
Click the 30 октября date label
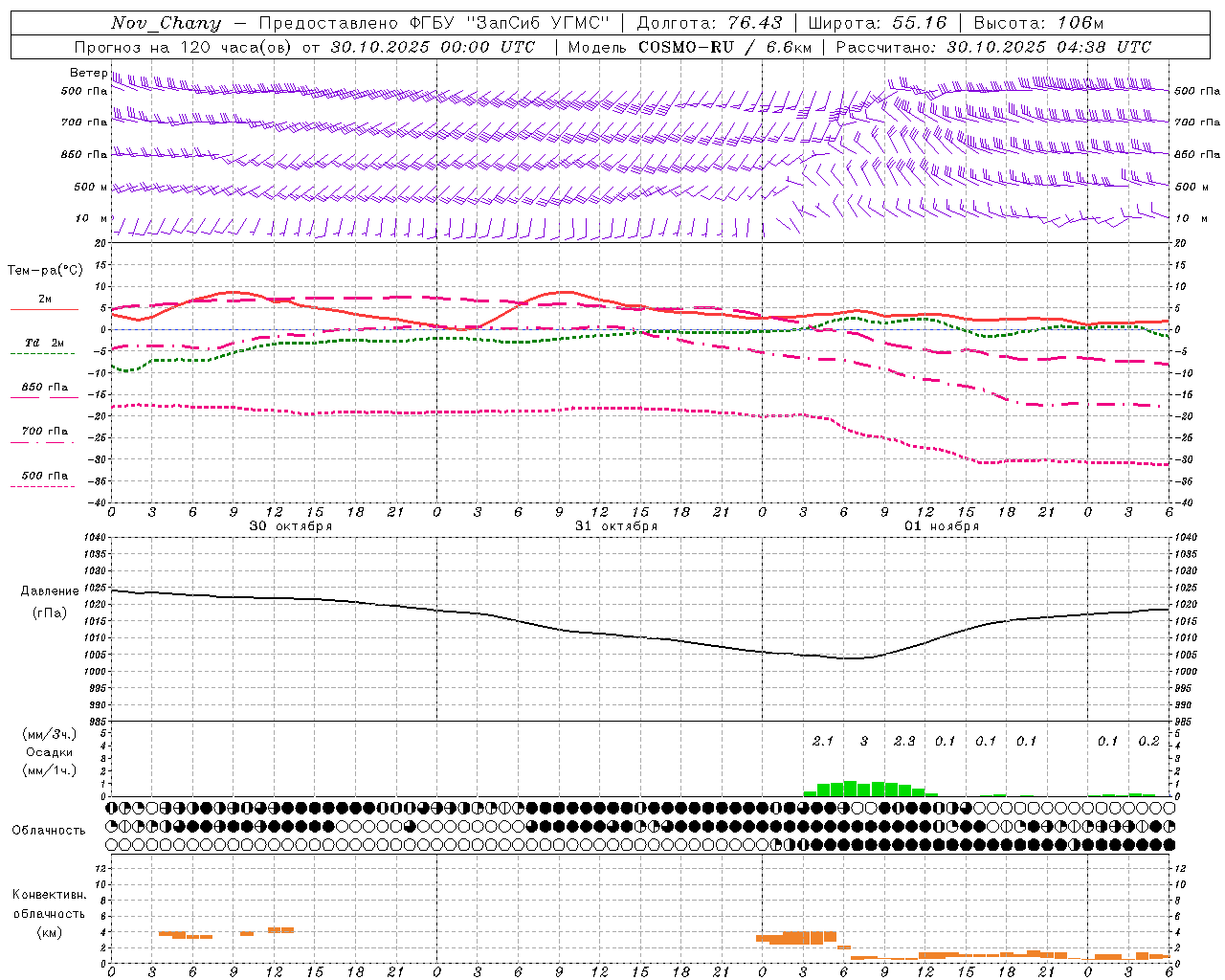291,526
